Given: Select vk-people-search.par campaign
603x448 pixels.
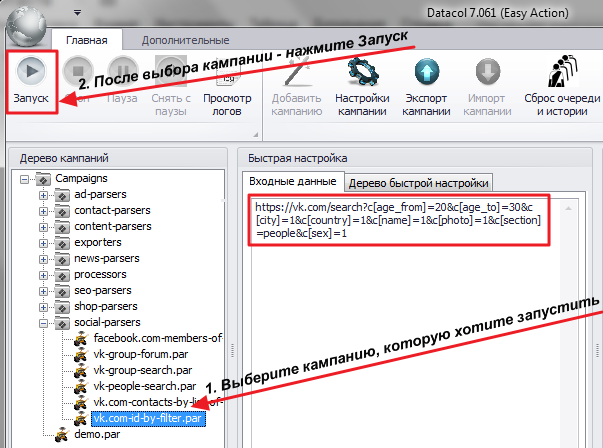Looking at the screenshot, I should [145, 386].
